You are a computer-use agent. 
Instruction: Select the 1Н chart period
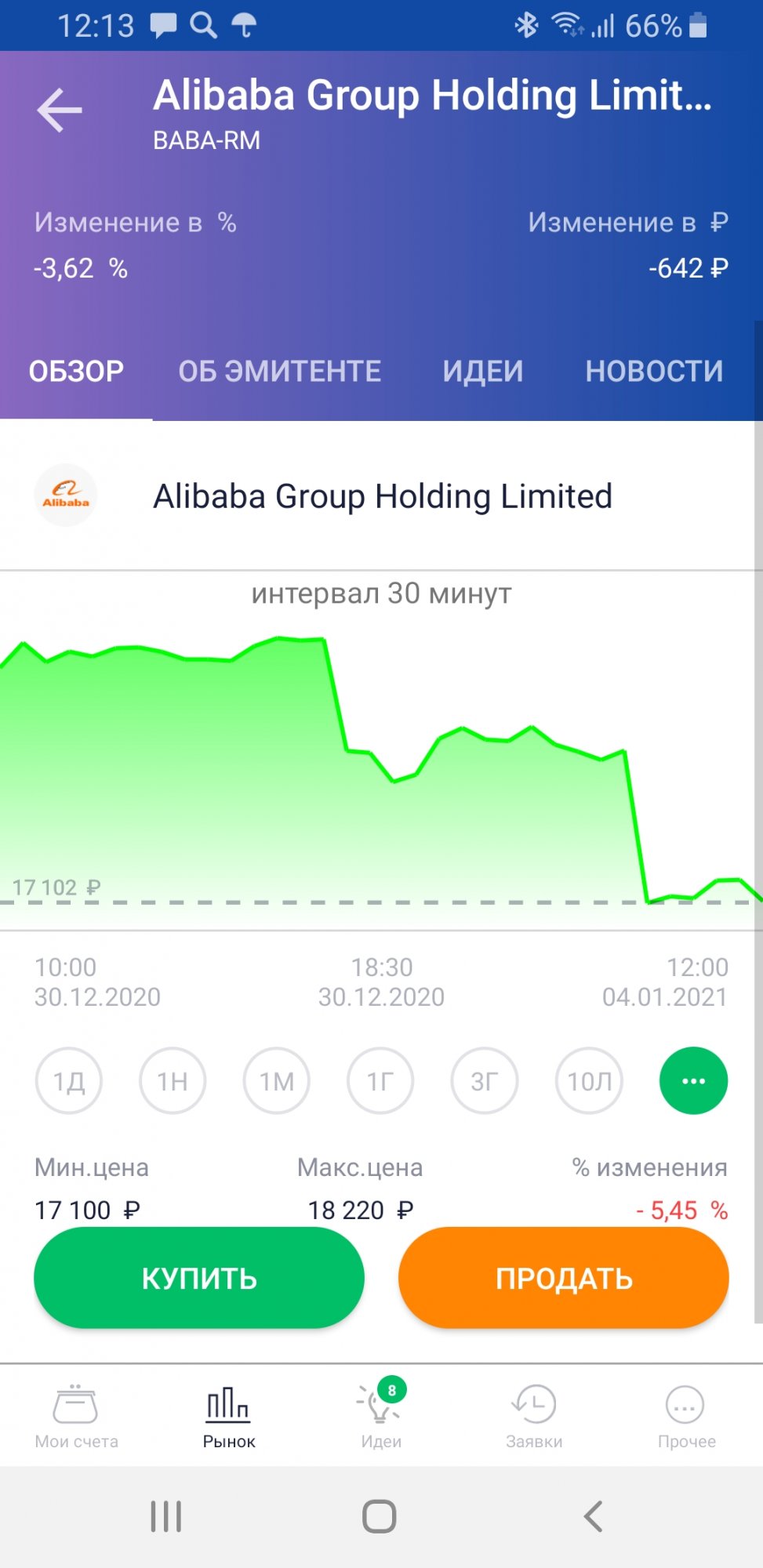pos(173,1081)
